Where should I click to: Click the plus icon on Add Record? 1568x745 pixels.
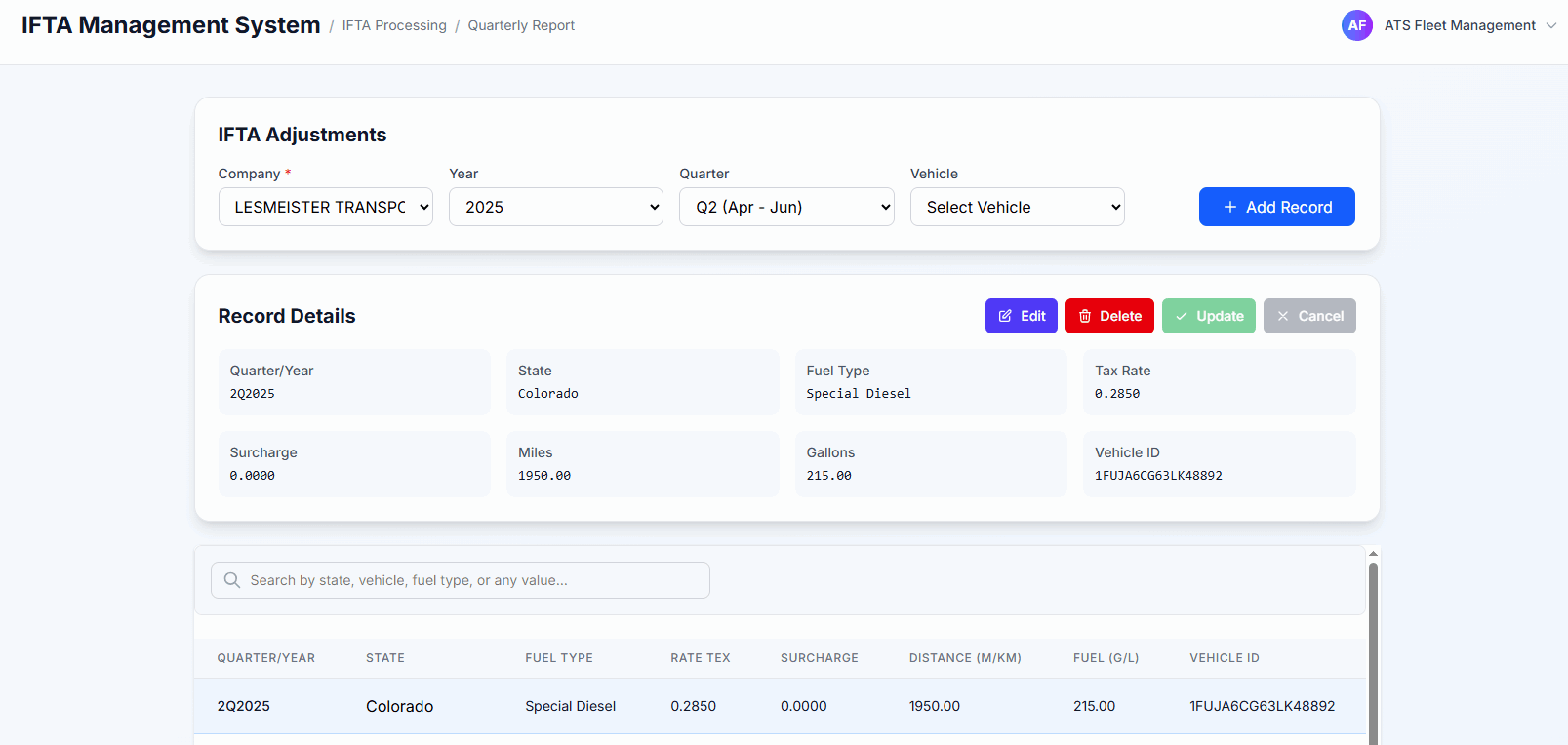coord(1230,207)
